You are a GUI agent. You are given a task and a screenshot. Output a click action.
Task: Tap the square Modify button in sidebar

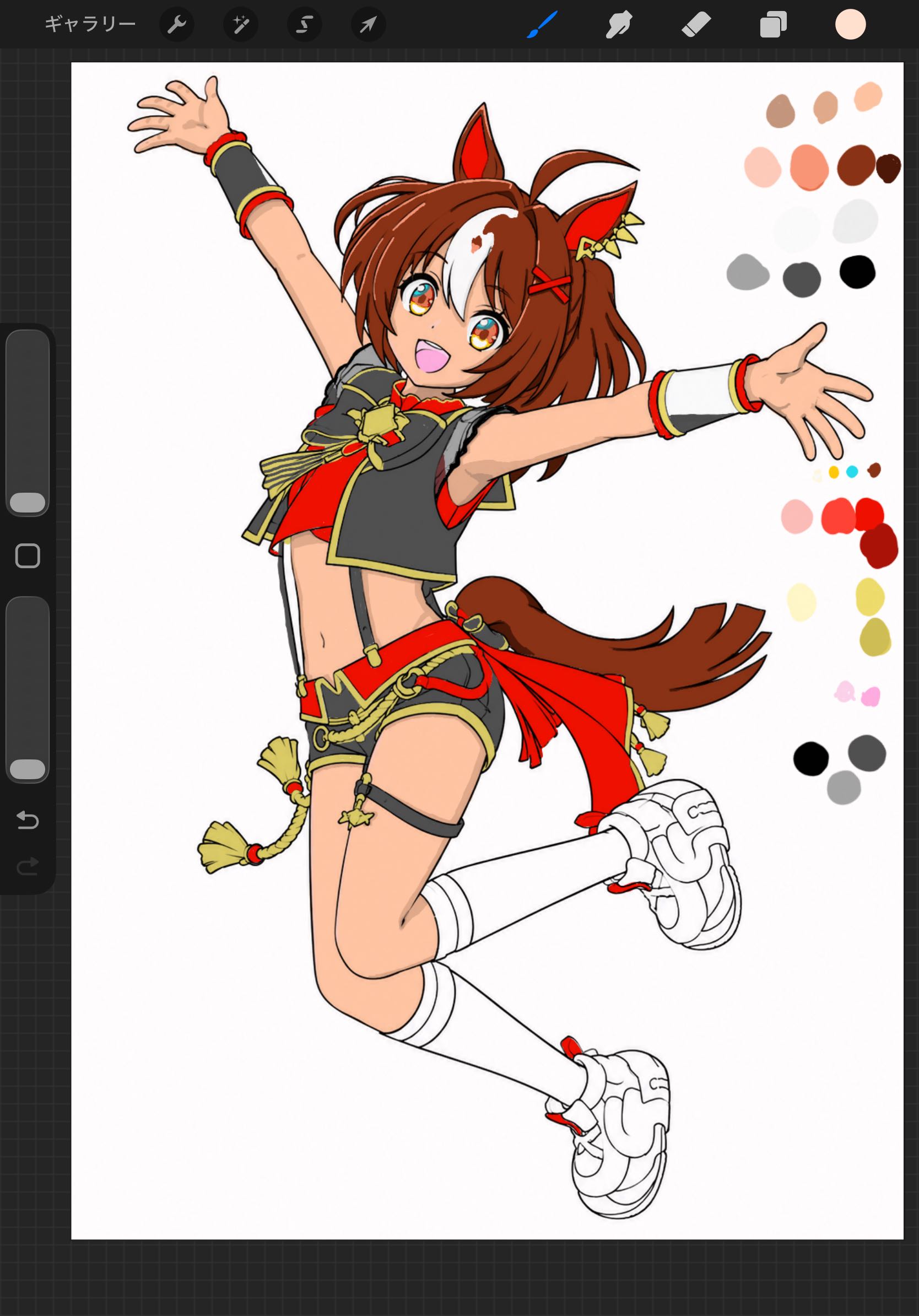[x=28, y=556]
